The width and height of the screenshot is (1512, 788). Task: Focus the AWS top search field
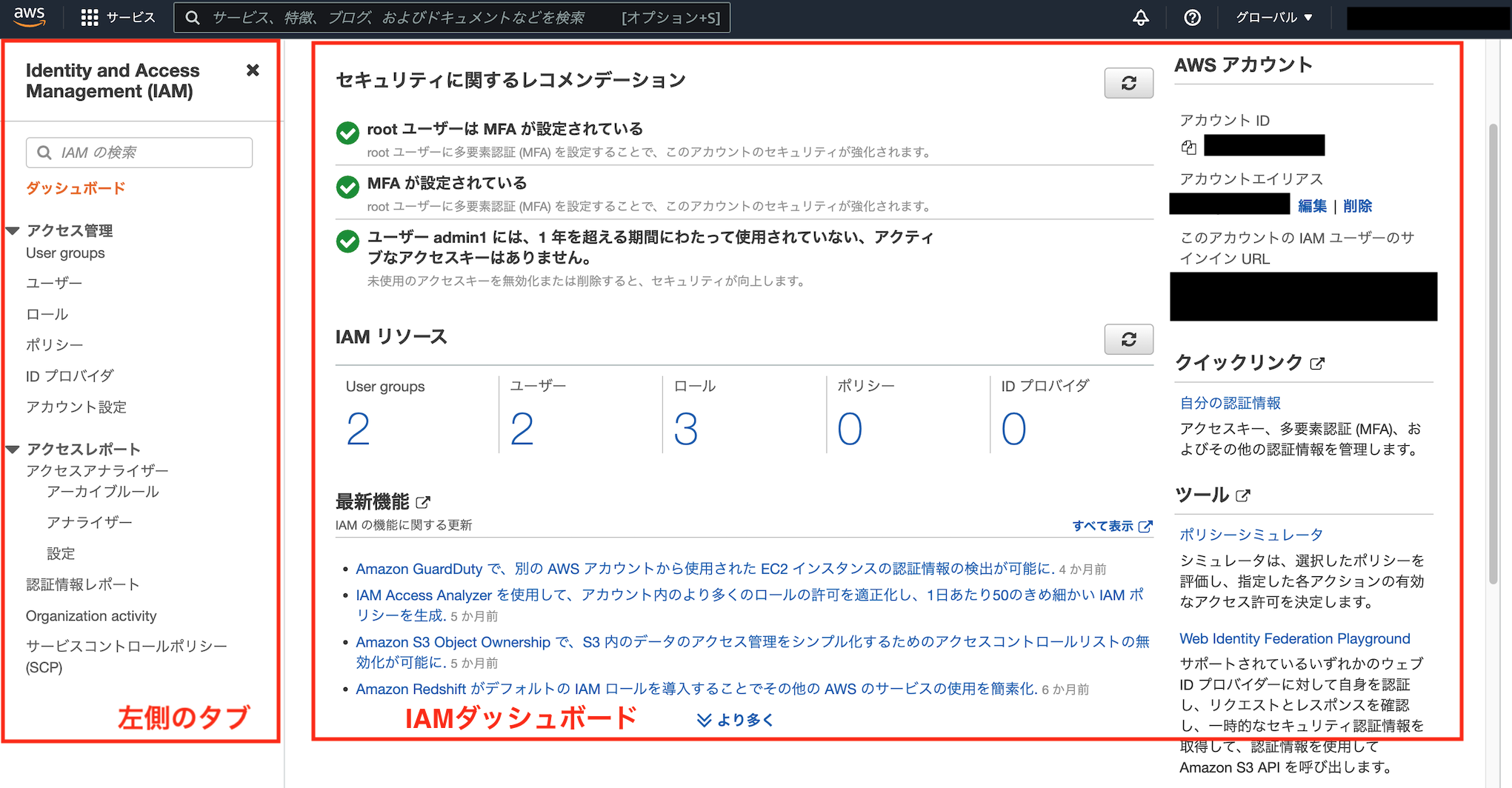(452, 18)
